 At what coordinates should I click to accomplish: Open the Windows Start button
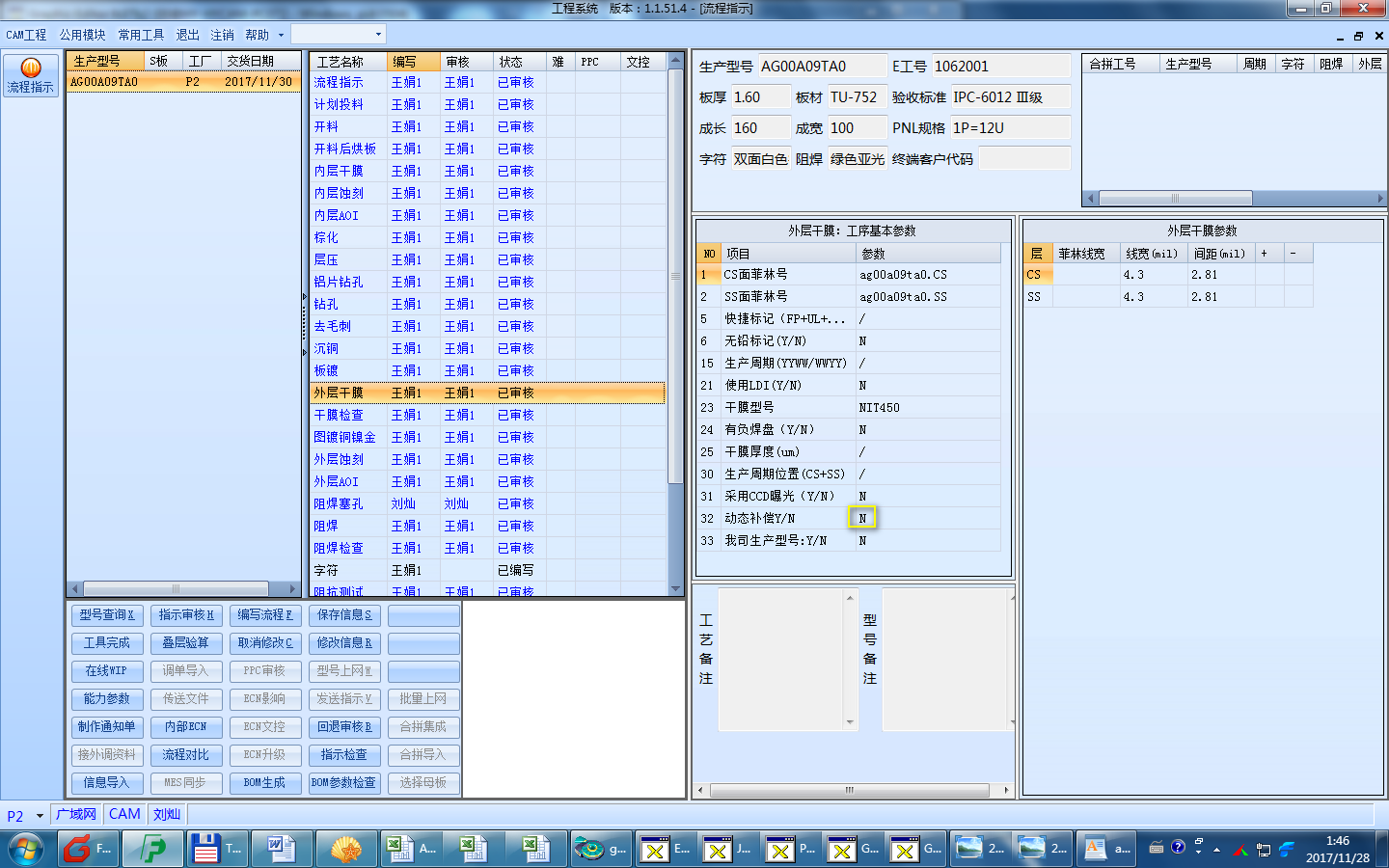pos(26,849)
